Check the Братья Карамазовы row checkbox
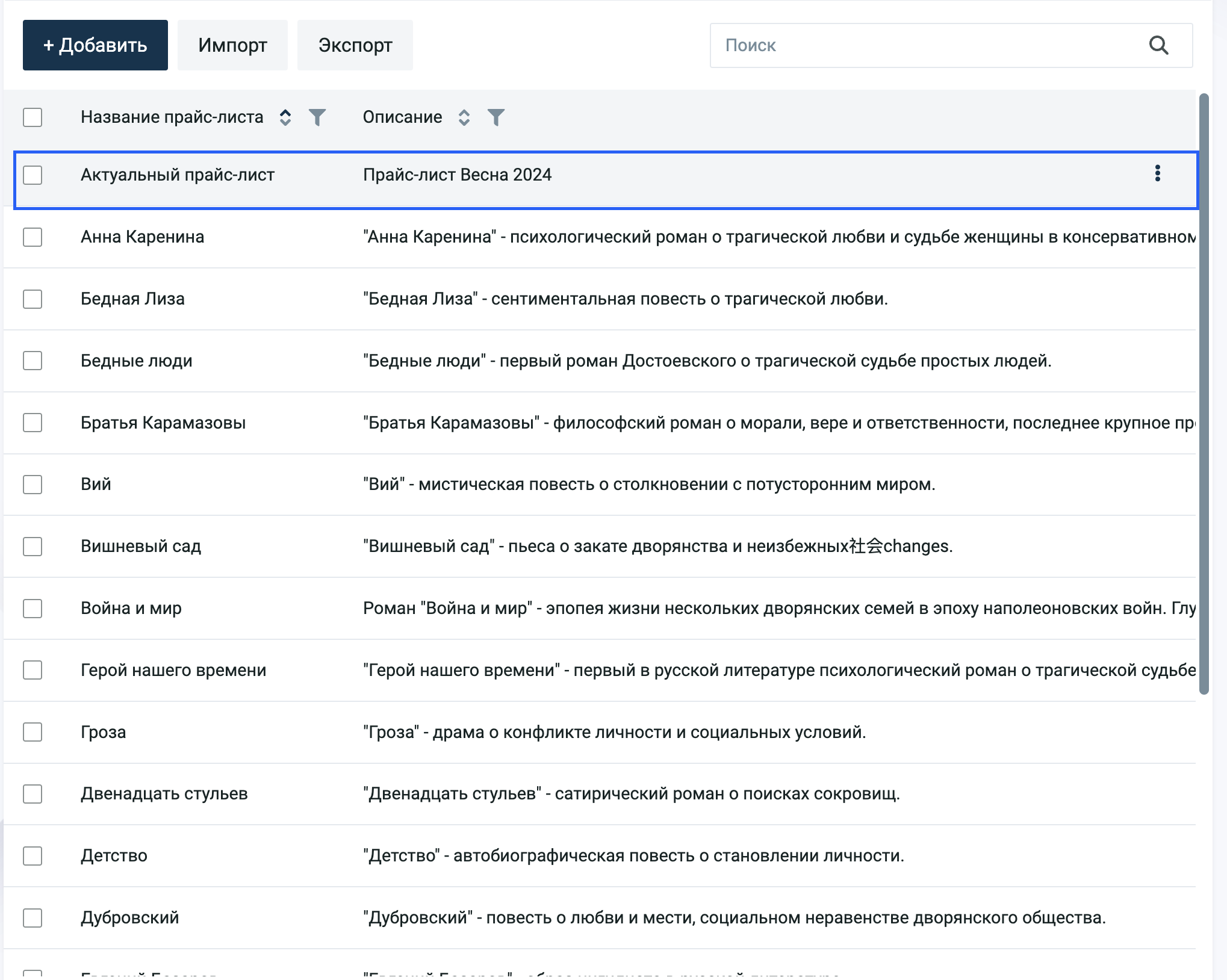The image size is (1227, 980). (33, 423)
